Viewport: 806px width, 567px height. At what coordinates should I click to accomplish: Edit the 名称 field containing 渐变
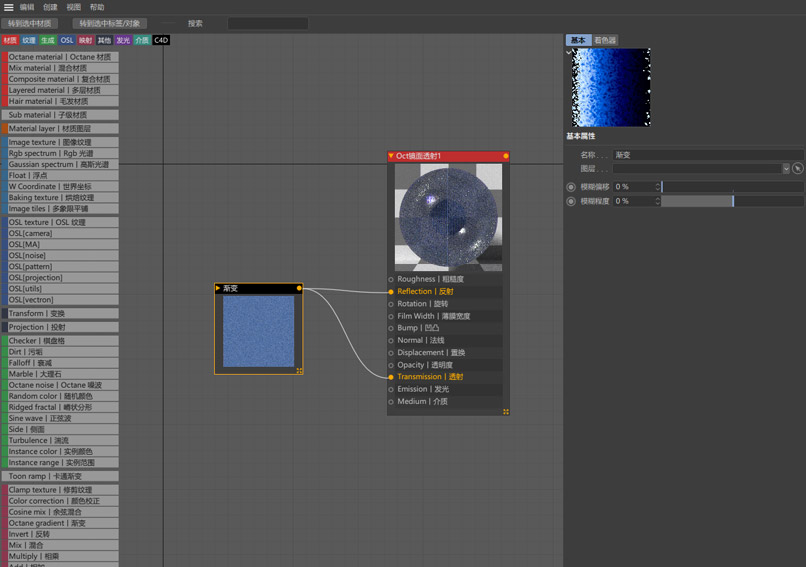point(708,155)
